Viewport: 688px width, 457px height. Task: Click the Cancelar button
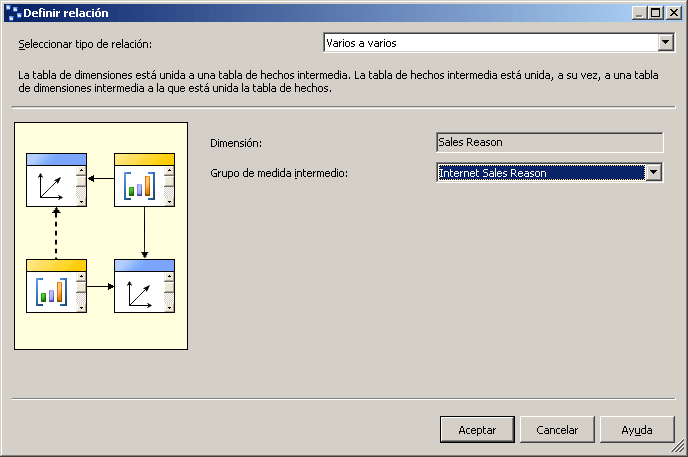click(557, 429)
